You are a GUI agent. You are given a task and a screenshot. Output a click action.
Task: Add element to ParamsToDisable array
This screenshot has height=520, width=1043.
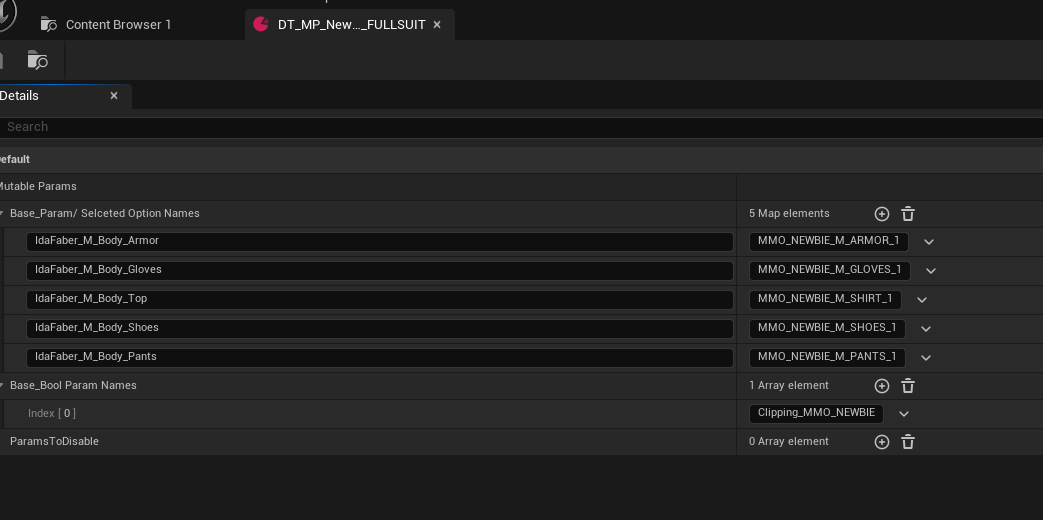(881, 442)
